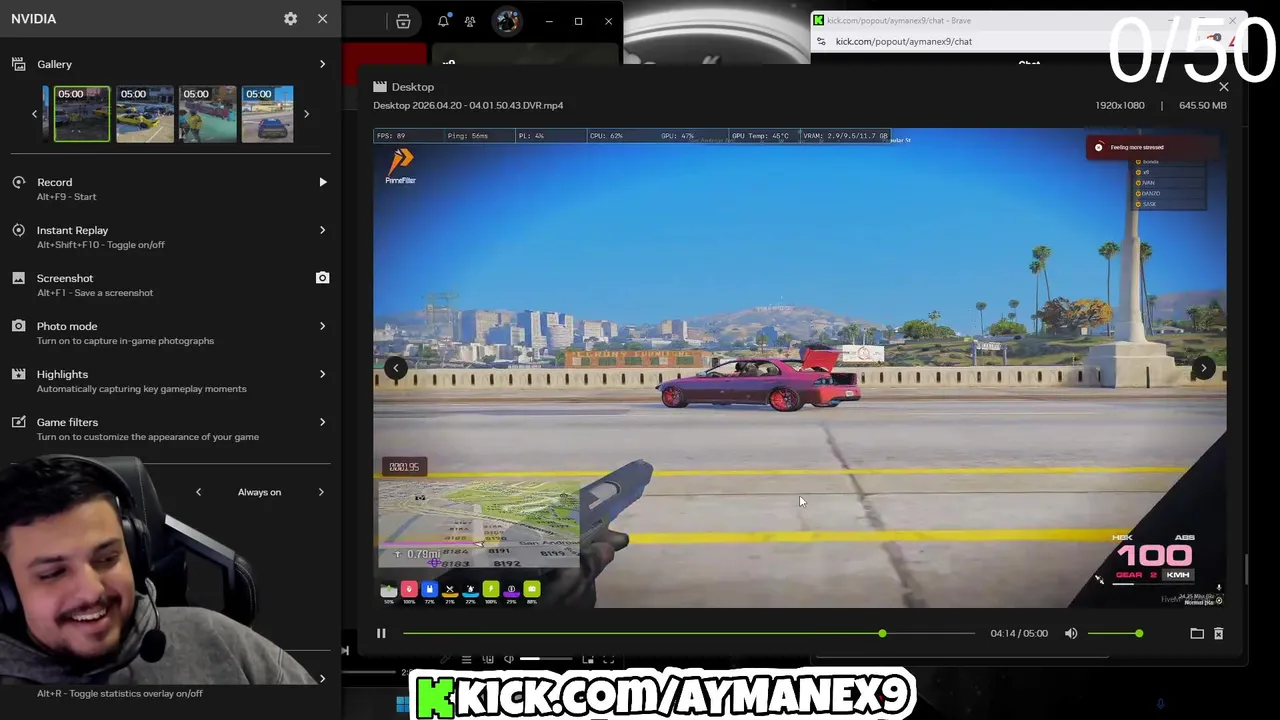The image size is (1280, 720).
Task: Open file location folder icon
Action: pyautogui.click(x=1197, y=633)
